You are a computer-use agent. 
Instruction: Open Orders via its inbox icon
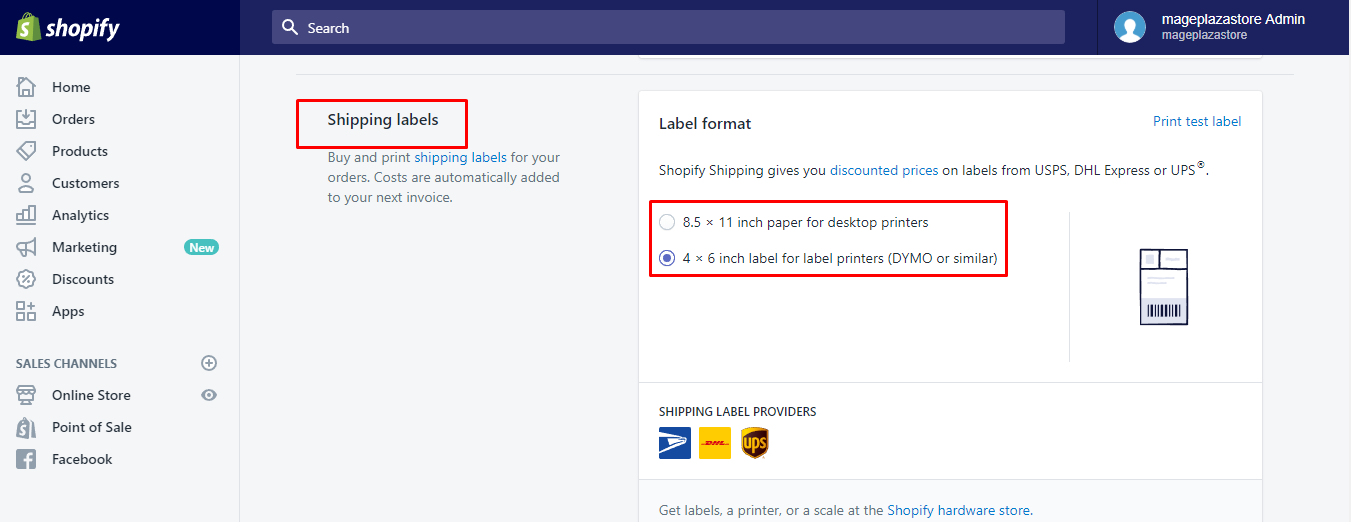click(x=26, y=119)
